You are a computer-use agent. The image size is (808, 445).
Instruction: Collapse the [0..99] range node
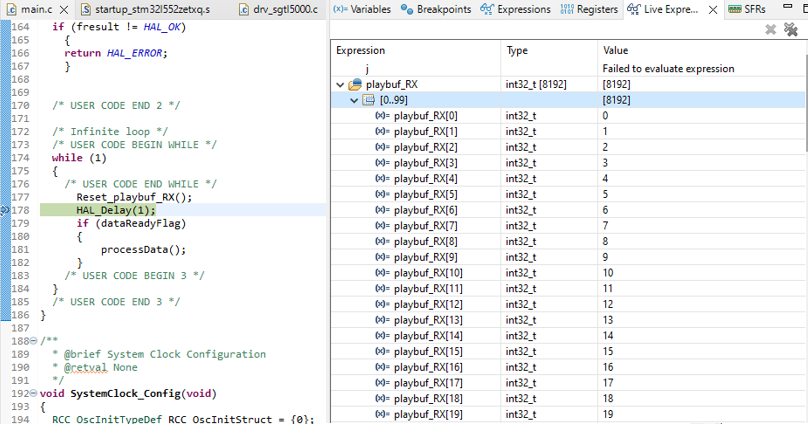tap(354, 100)
